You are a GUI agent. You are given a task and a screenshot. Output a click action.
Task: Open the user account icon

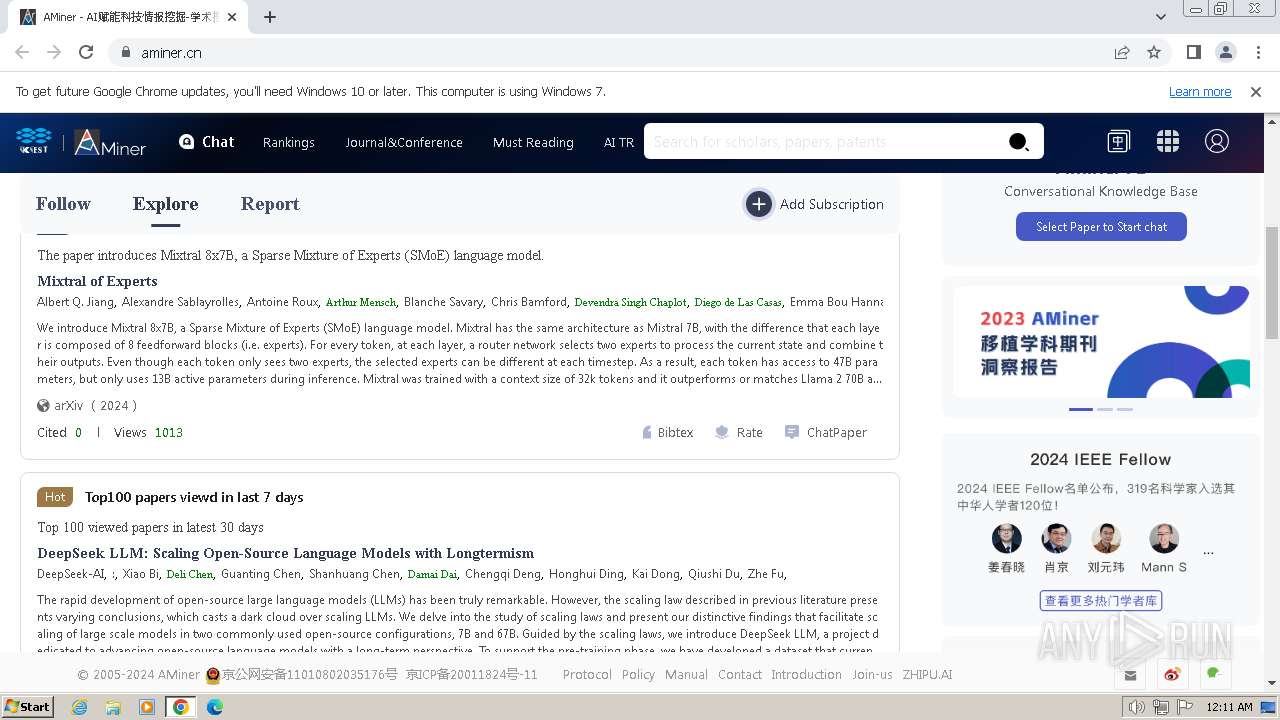point(1217,142)
